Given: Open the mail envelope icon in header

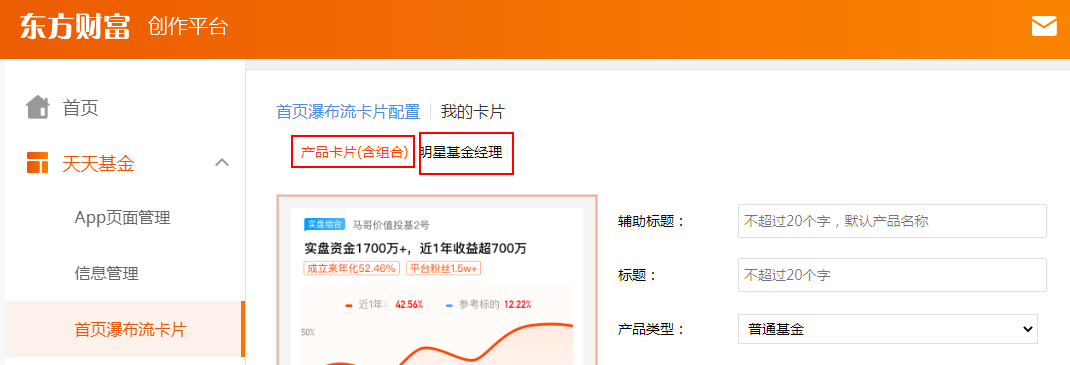Looking at the screenshot, I should (x=1043, y=26).
